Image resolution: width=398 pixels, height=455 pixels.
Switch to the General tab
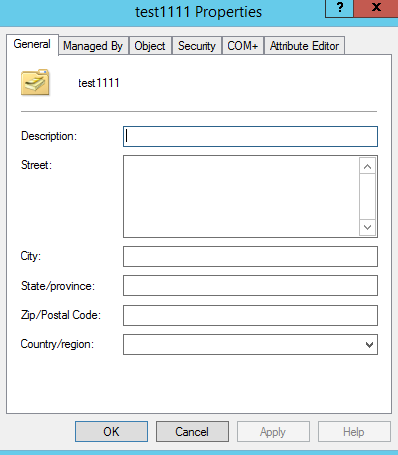32,44
